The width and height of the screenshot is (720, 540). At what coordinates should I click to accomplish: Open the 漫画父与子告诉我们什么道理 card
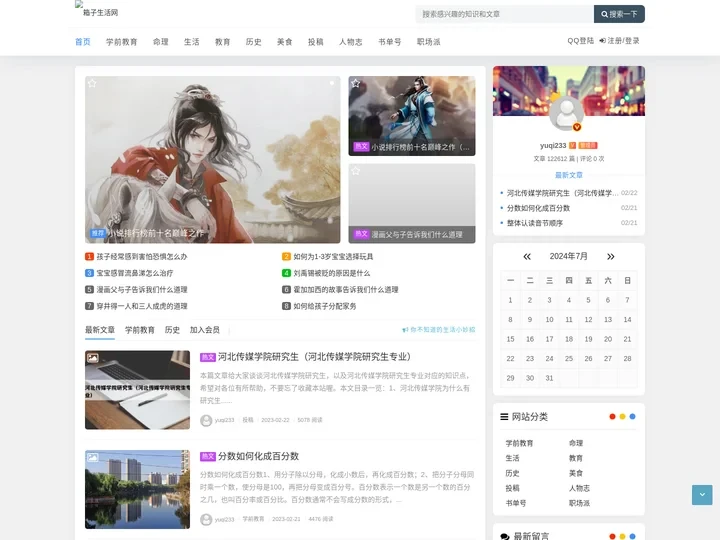tap(412, 203)
